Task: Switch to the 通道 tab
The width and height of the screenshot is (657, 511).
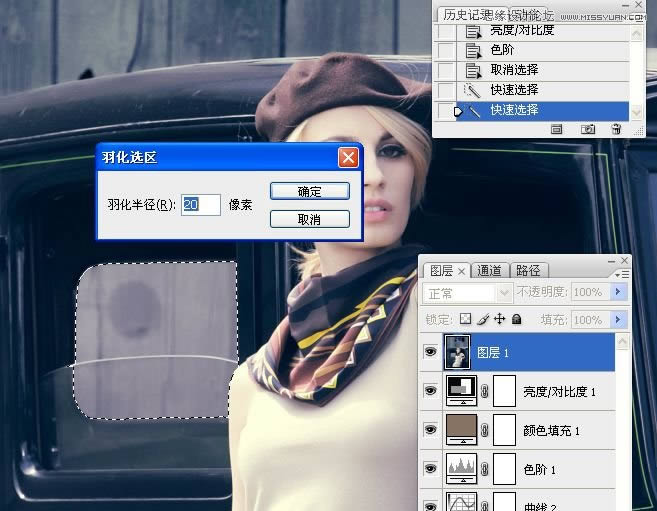Action: click(490, 271)
